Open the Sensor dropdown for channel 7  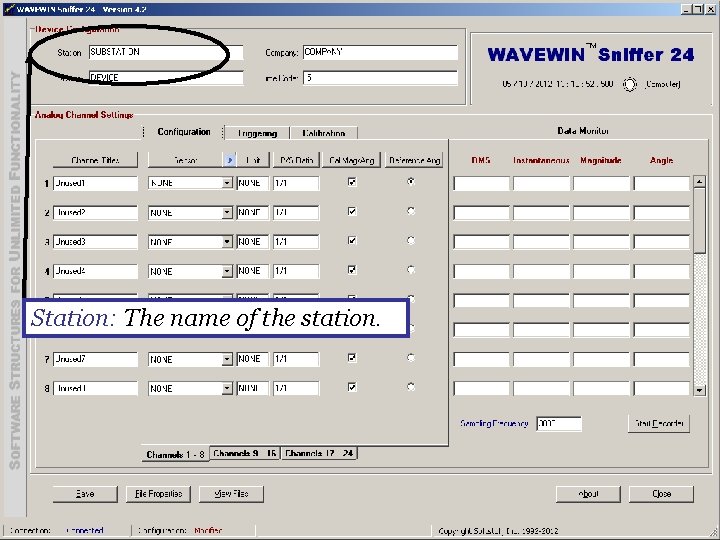coord(227,359)
